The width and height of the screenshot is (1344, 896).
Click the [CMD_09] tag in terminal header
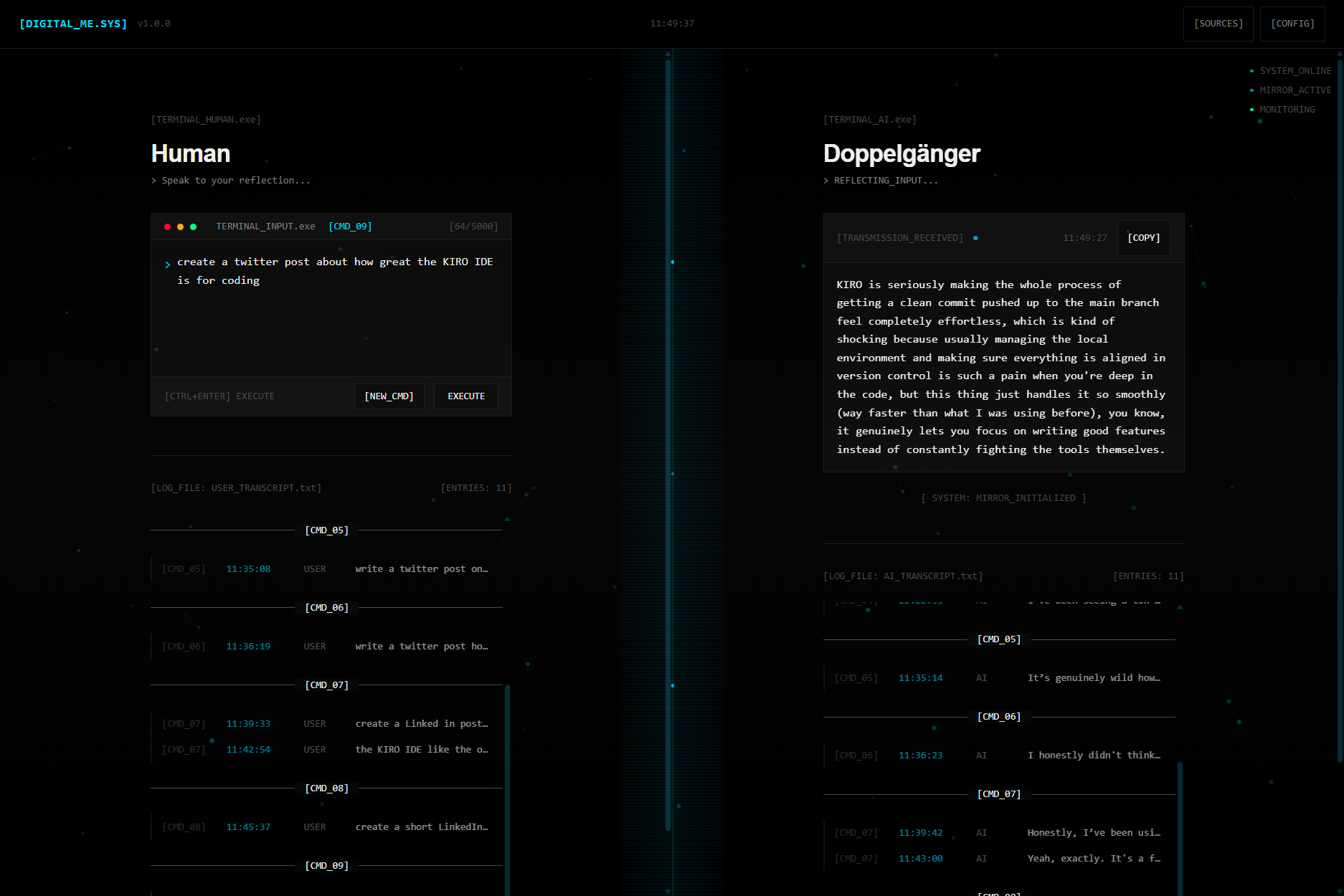coord(350,227)
